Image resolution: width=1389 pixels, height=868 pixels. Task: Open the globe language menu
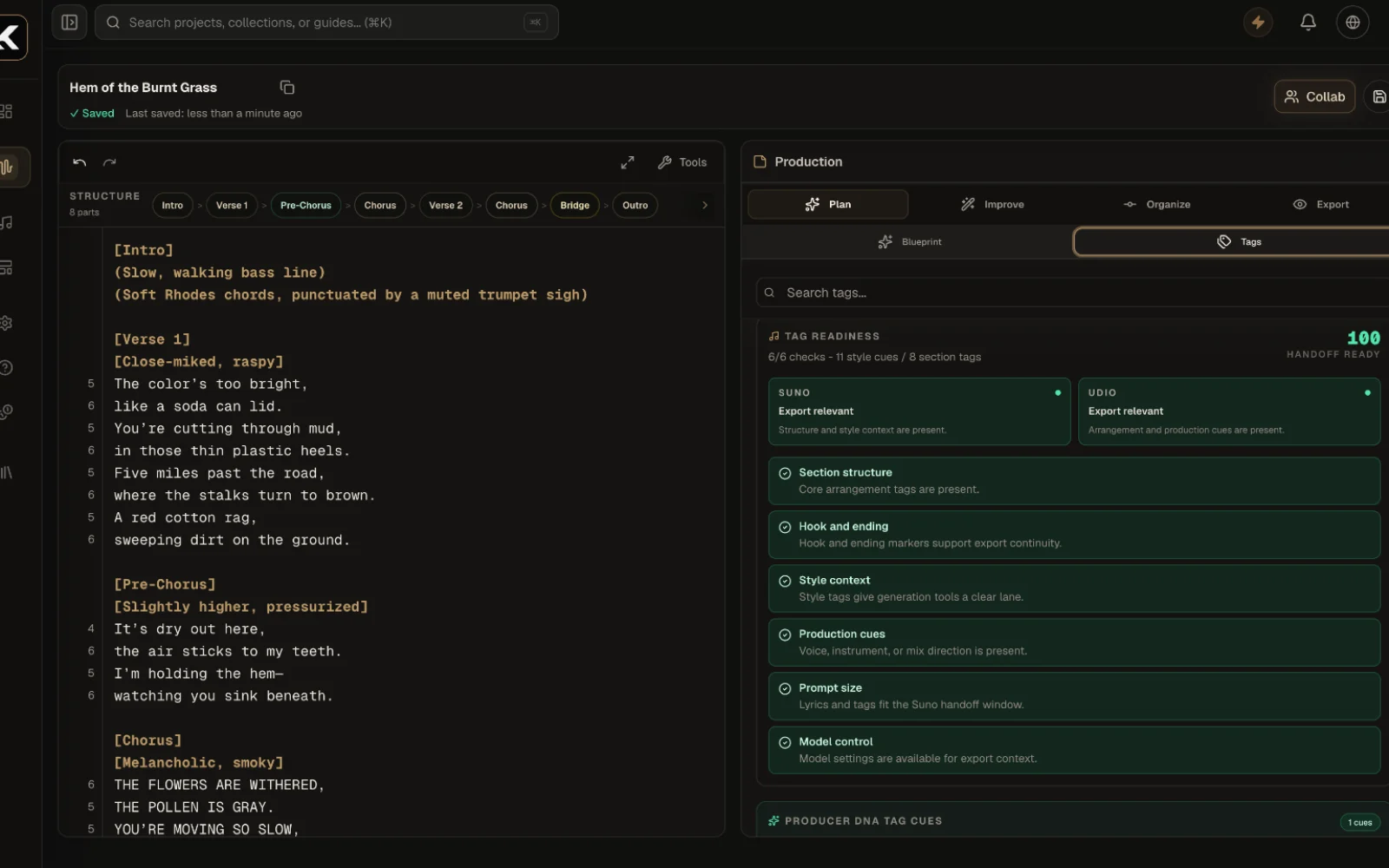1353,23
